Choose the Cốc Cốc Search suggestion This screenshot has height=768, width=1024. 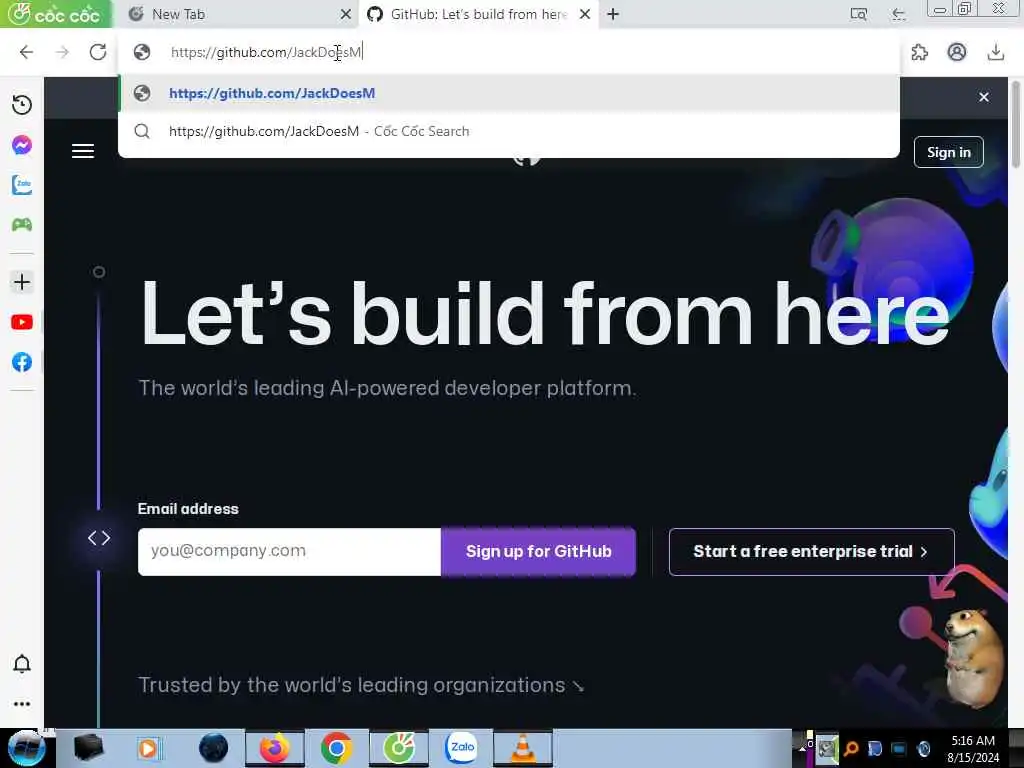509,131
